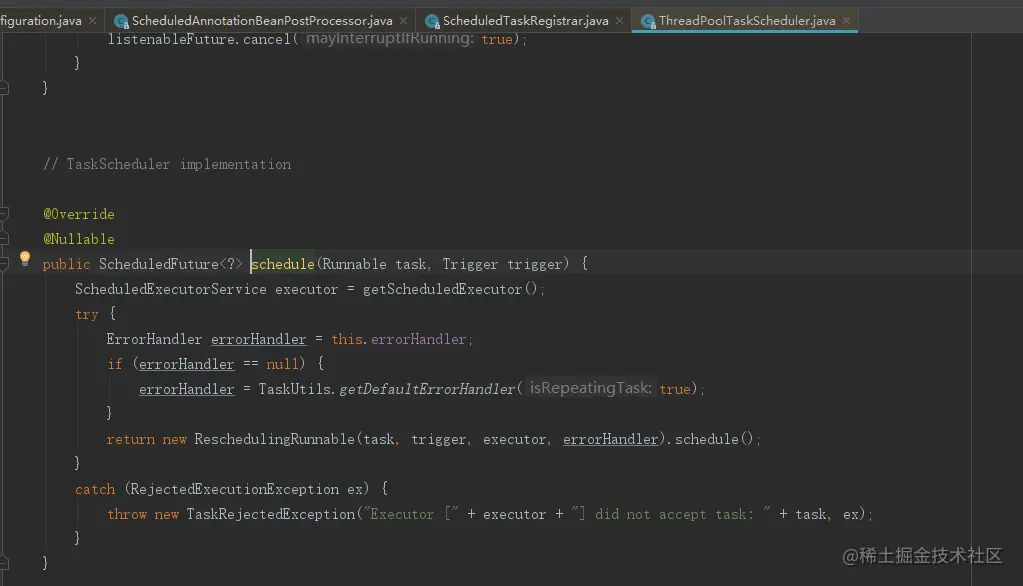Image resolution: width=1023 pixels, height=586 pixels.
Task: Select ThreadPoolTaskScheduler.java tab
Action: tap(746, 21)
